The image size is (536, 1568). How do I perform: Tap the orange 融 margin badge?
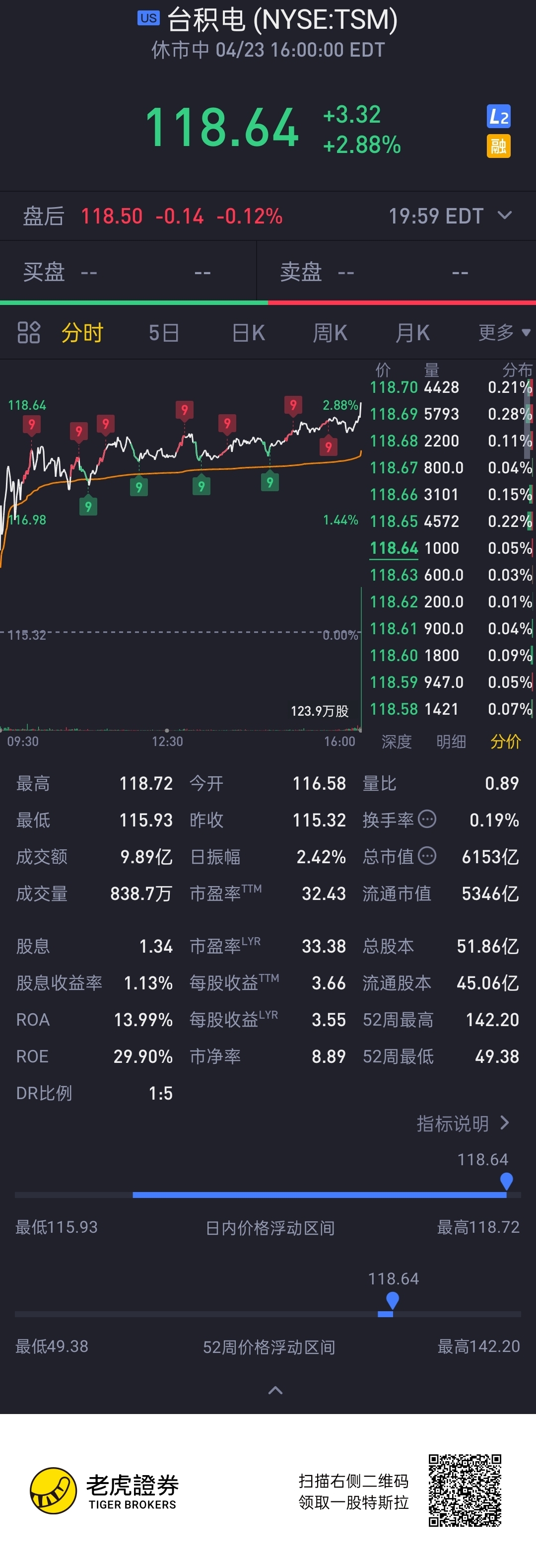tap(498, 146)
